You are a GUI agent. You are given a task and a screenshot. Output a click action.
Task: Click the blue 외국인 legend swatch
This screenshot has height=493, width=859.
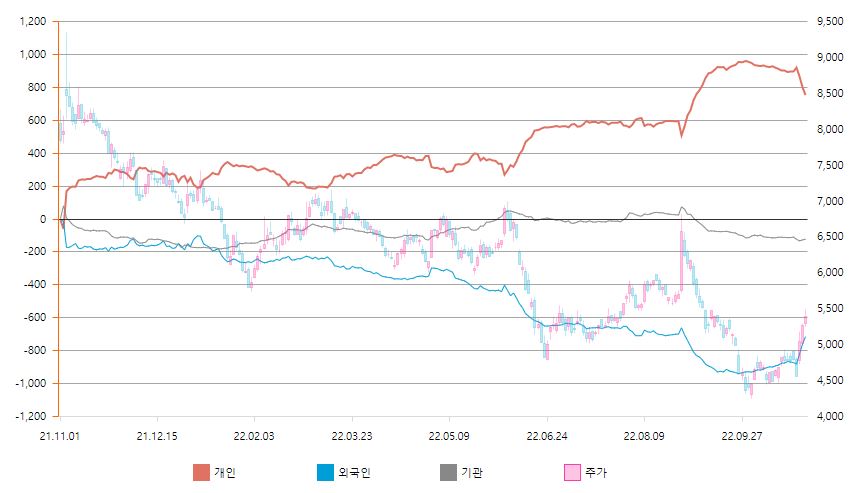click(x=325, y=471)
